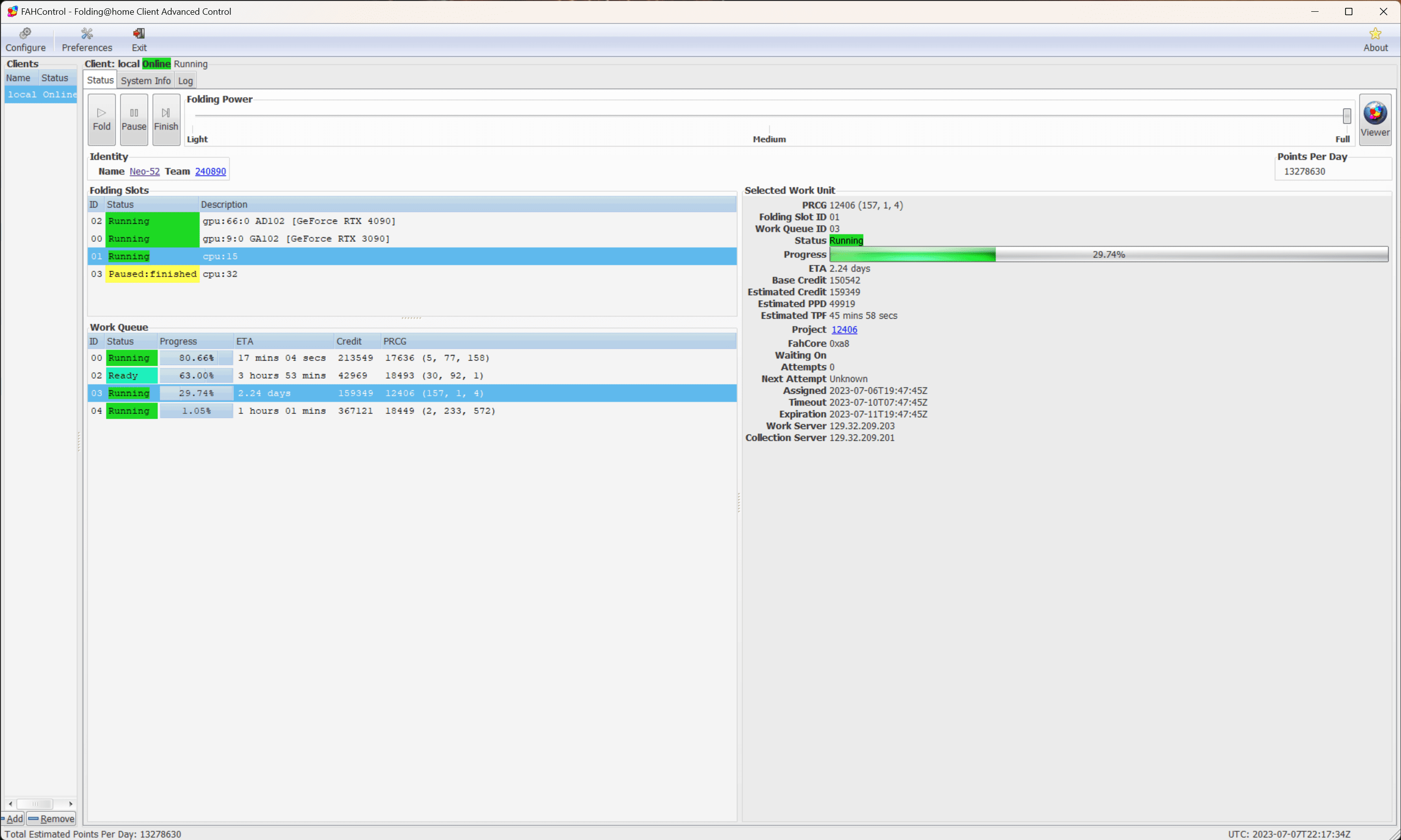Click the Estimated TPF value
The width and height of the screenshot is (1401, 840).
[863, 316]
